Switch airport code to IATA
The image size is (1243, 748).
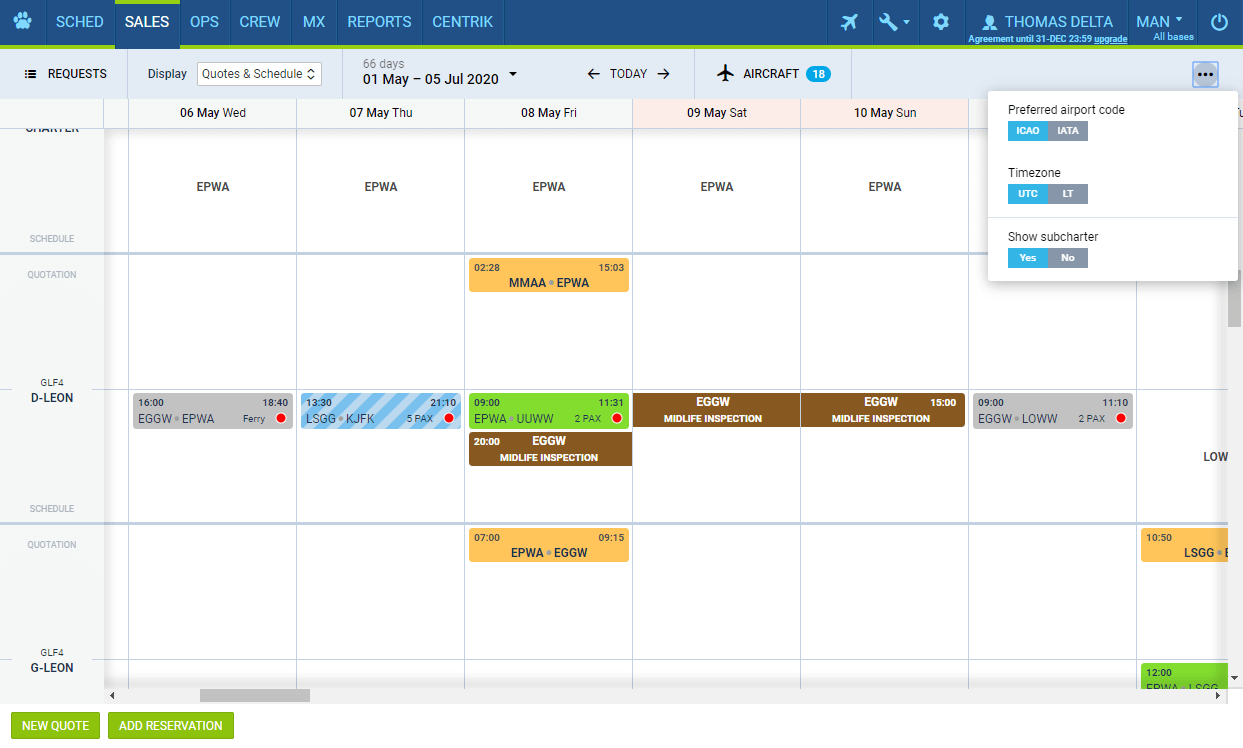pos(1068,131)
